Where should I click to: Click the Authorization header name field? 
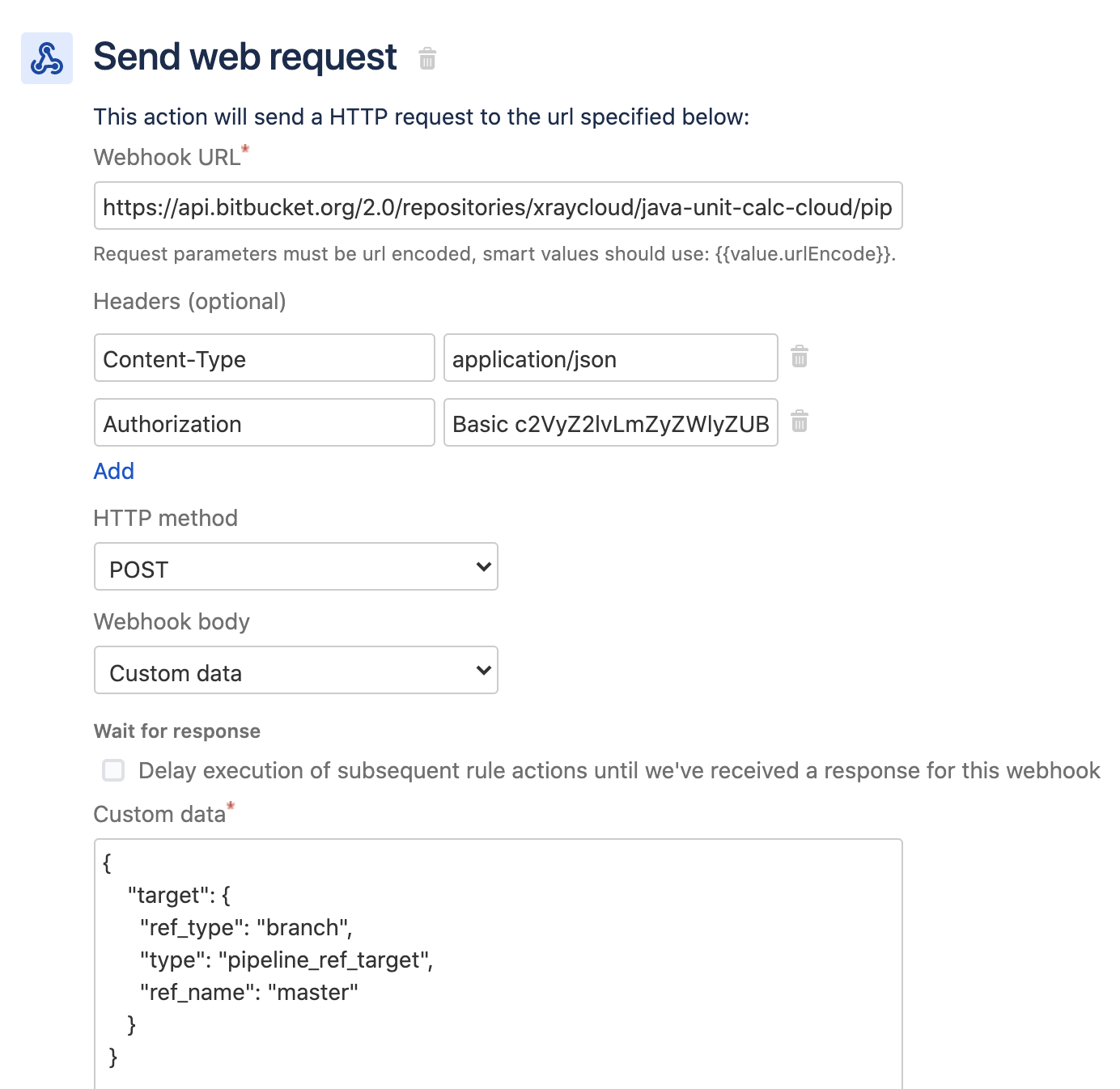click(265, 422)
